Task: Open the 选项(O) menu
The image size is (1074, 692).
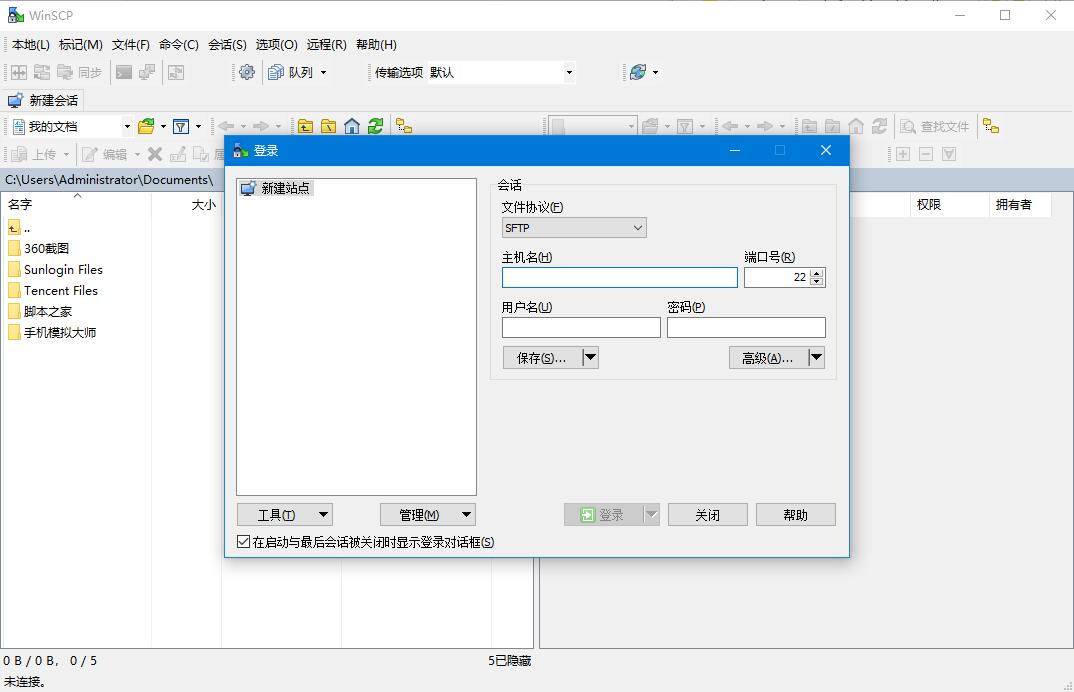Action: [277, 45]
